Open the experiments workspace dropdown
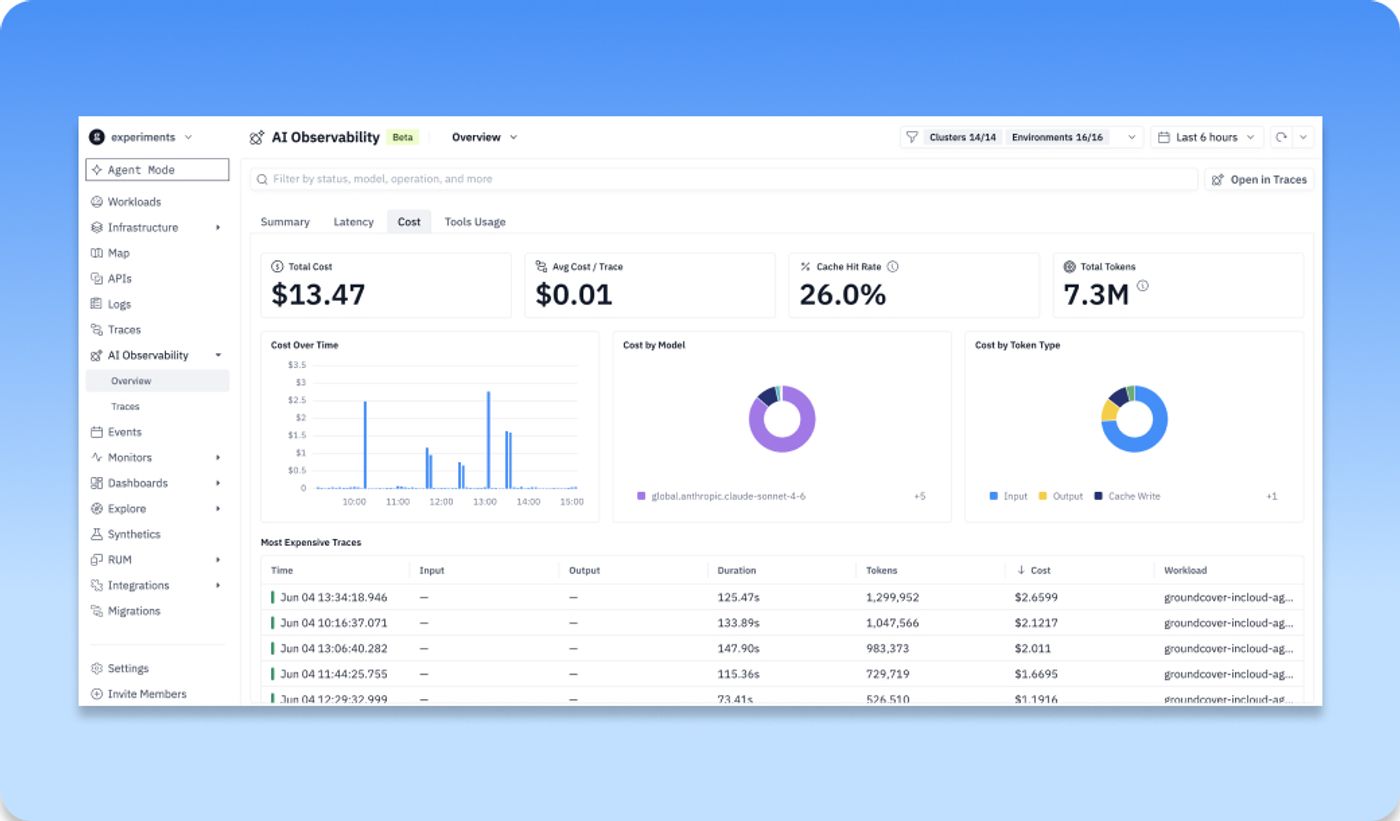 pos(141,137)
